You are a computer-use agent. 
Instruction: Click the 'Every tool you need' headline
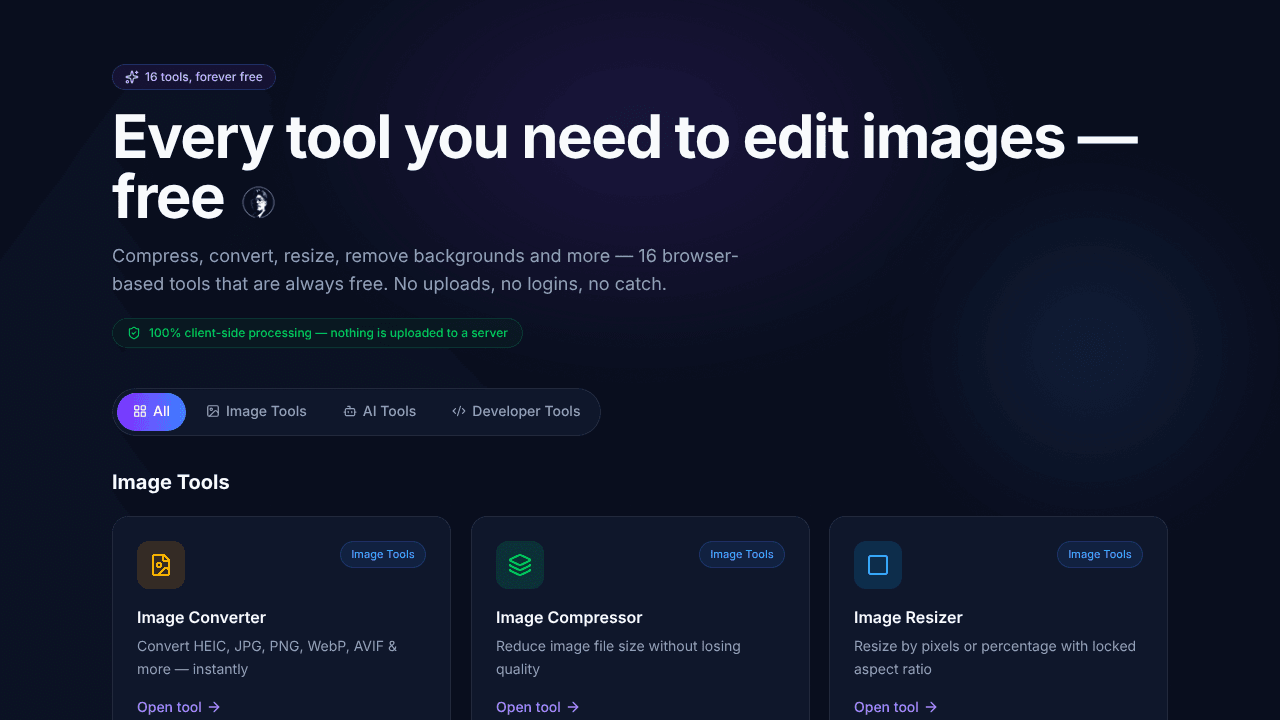point(625,167)
